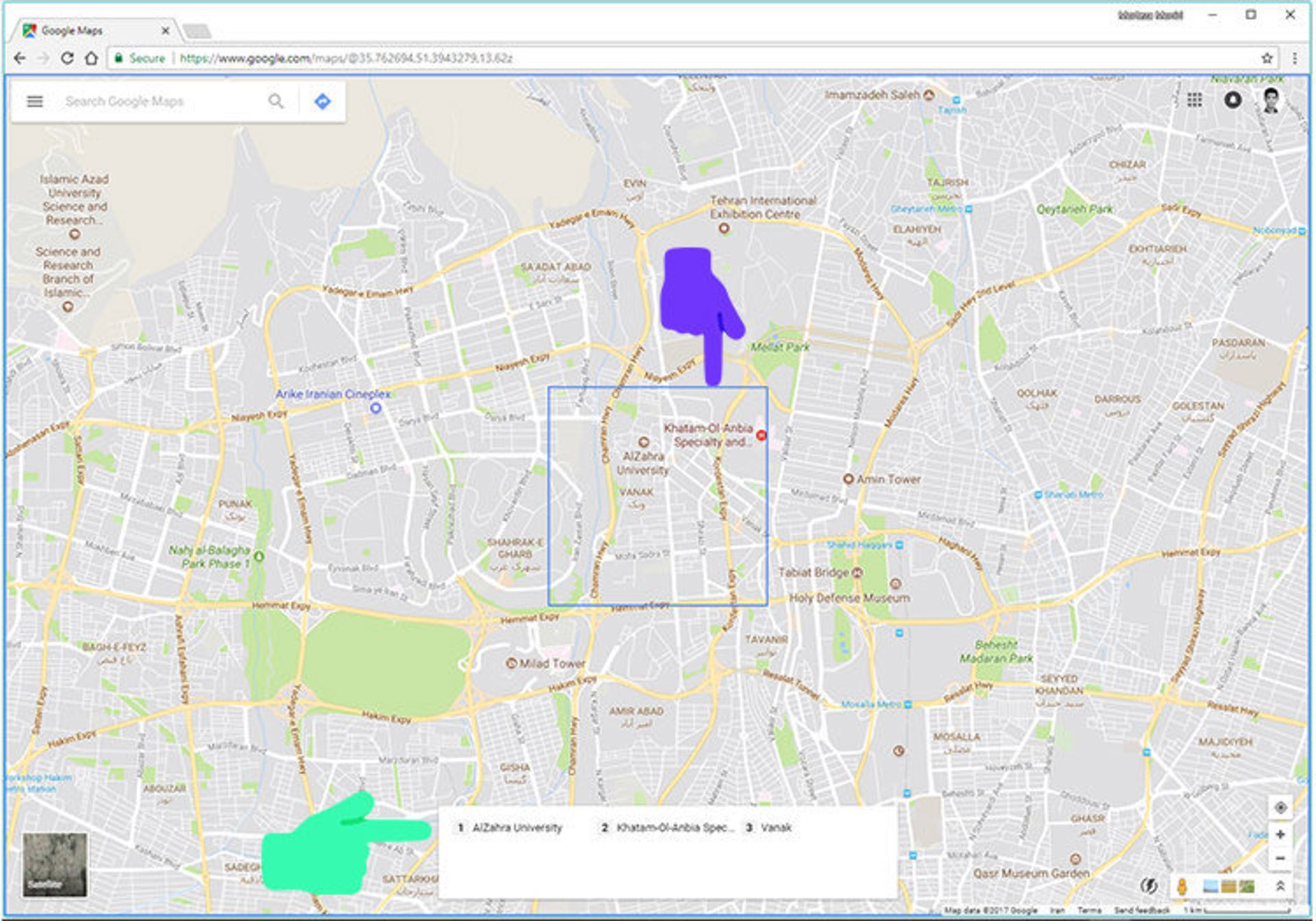Select result 2 Khatam-Ol-Anbia Spec...
This screenshot has height=921, width=1316.
click(667, 828)
